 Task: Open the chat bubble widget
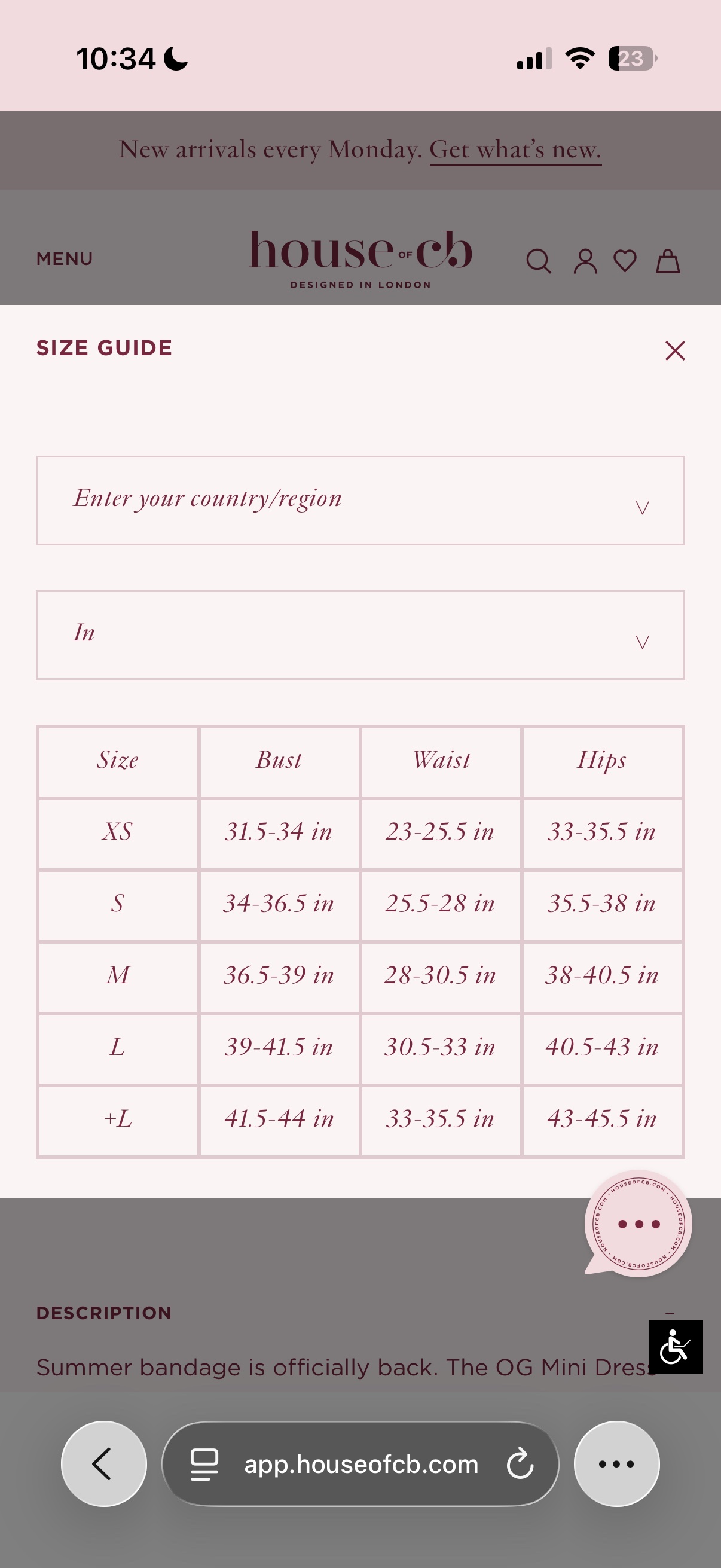pos(638,1224)
